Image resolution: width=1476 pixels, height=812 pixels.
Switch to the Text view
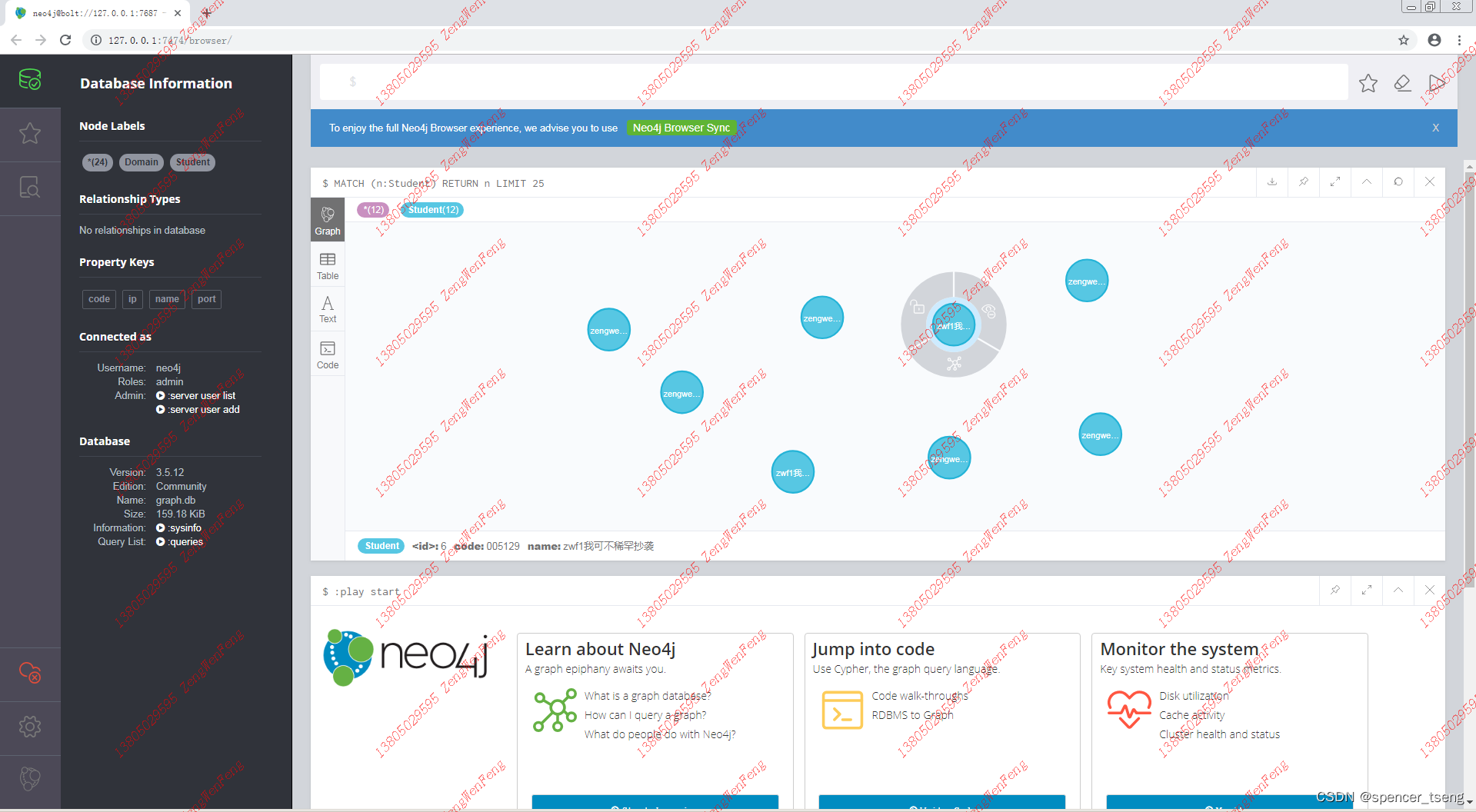[327, 308]
